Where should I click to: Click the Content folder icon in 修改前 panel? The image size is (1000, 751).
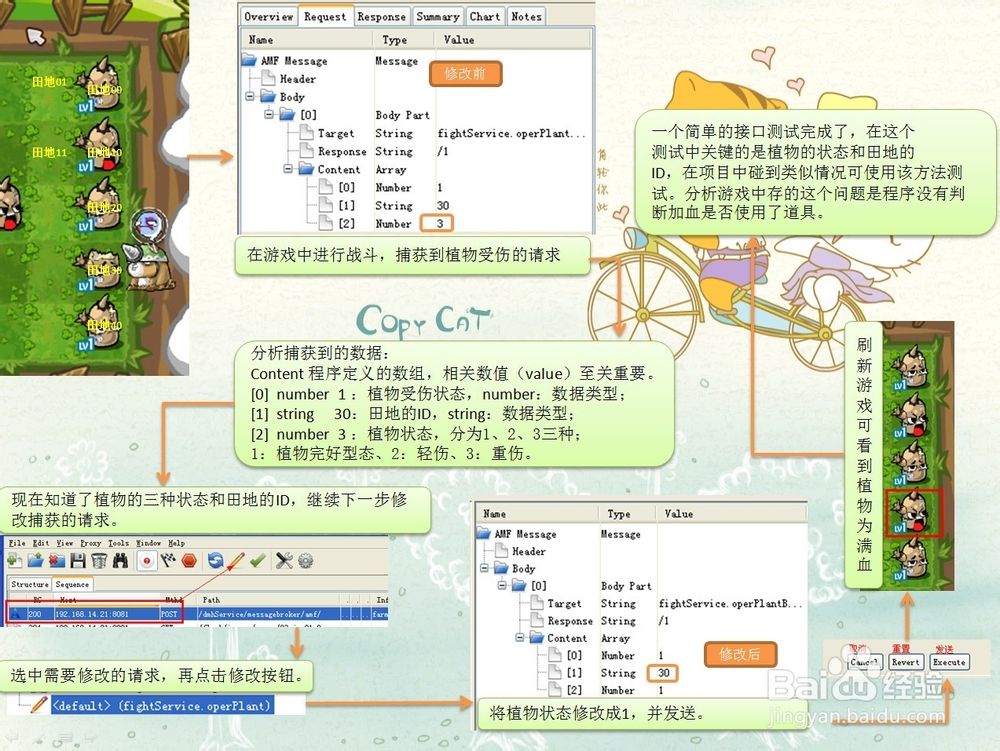point(306,169)
